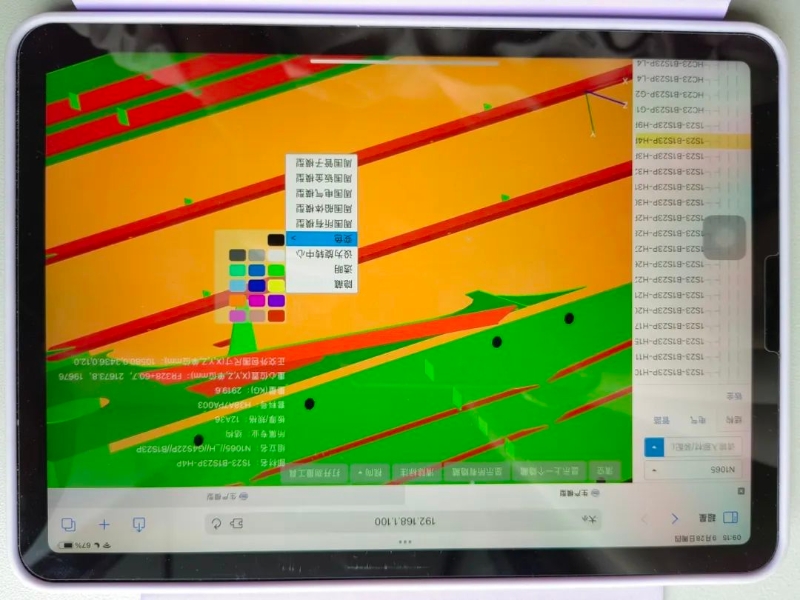
Task: Click the 重量[KG] 2919.6 info line
Action: tap(251, 390)
